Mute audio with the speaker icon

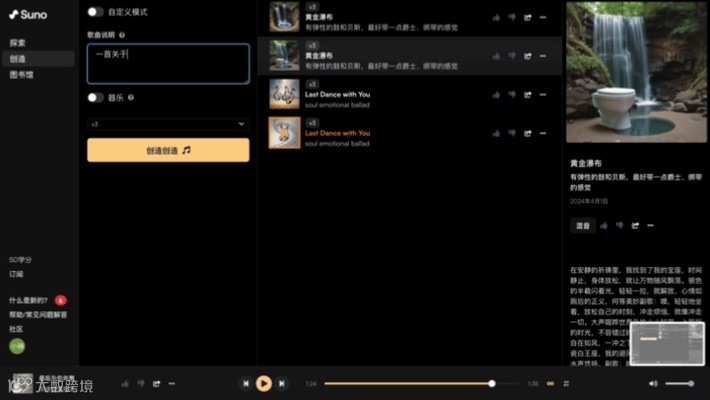[x=653, y=384]
